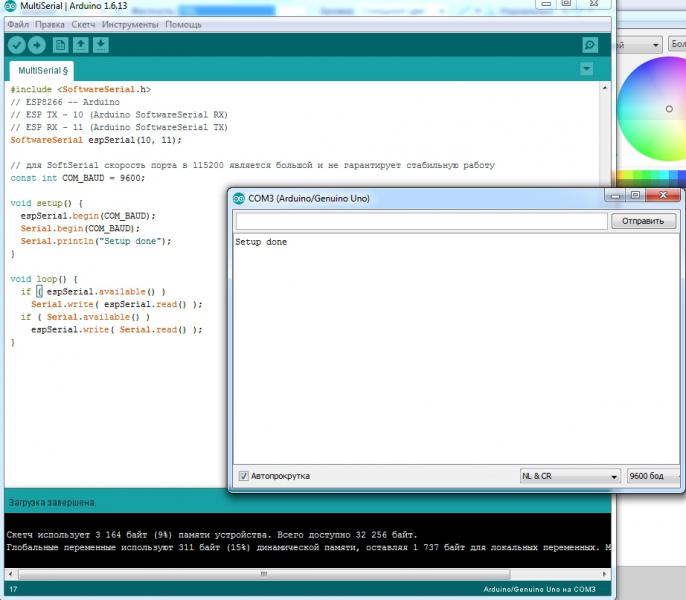686x600 pixels.
Task: Click the '// ESP8266 -- Arduino' comment line
Action: point(65,102)
